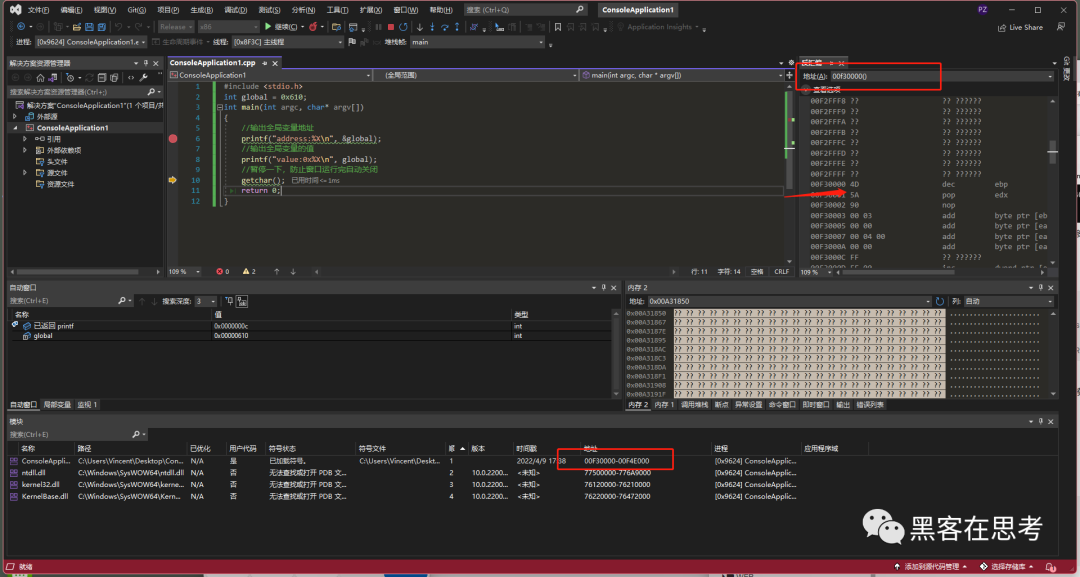Click the refresh icon in Memory 2 panel

click(939, 301)
